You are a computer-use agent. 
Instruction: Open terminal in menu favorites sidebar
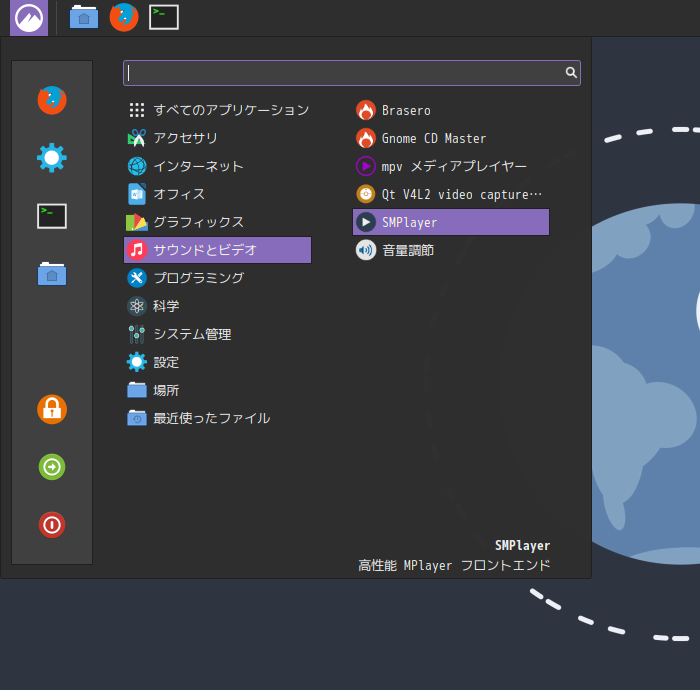(x=52, y=216)
